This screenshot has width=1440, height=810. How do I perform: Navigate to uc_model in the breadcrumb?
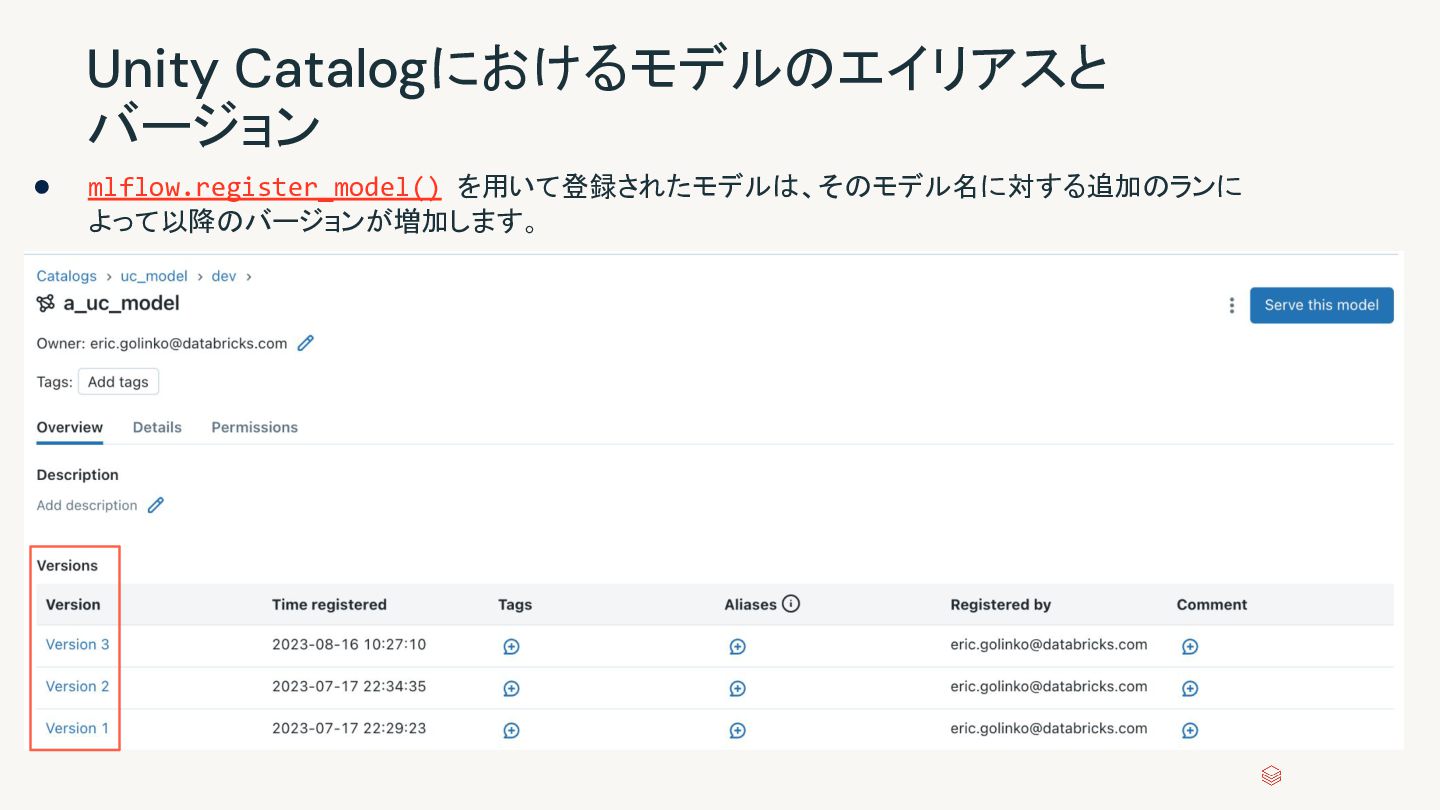(154, 276)
